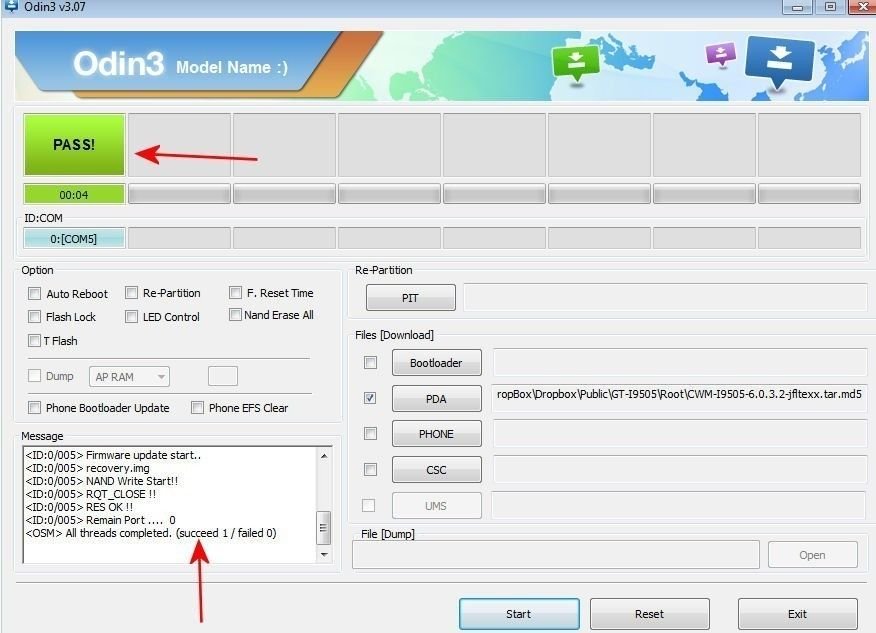Open the AP RAM dump dropdown
The image size is (876, 633).
point(129,377)
